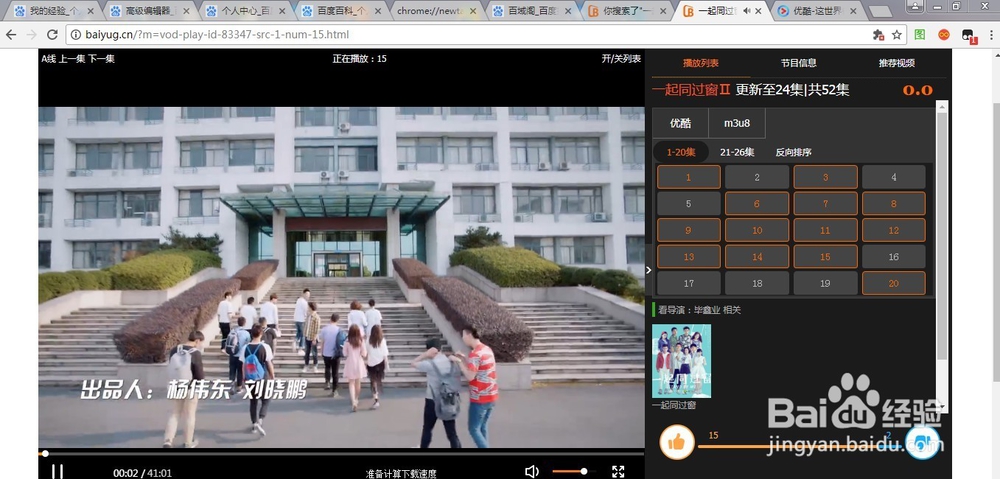Select the m3u8 source tab
This screenshot has width=1000, height=479.
coord(737,123)
